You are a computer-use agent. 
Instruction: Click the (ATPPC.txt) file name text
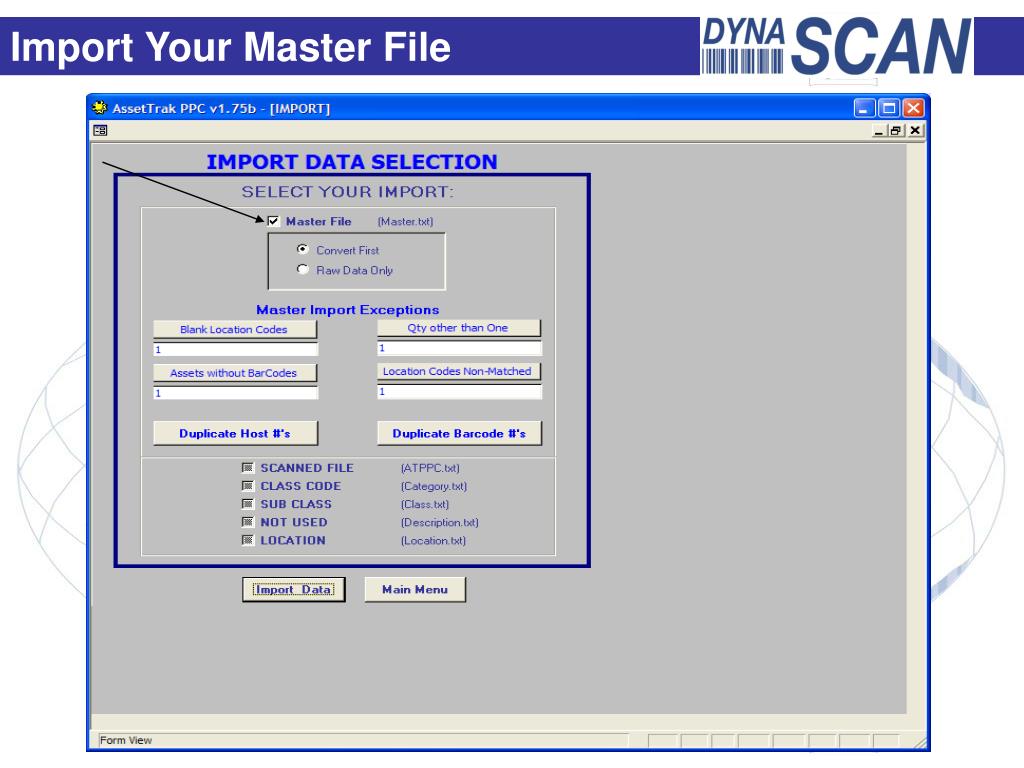click(430, 468)
